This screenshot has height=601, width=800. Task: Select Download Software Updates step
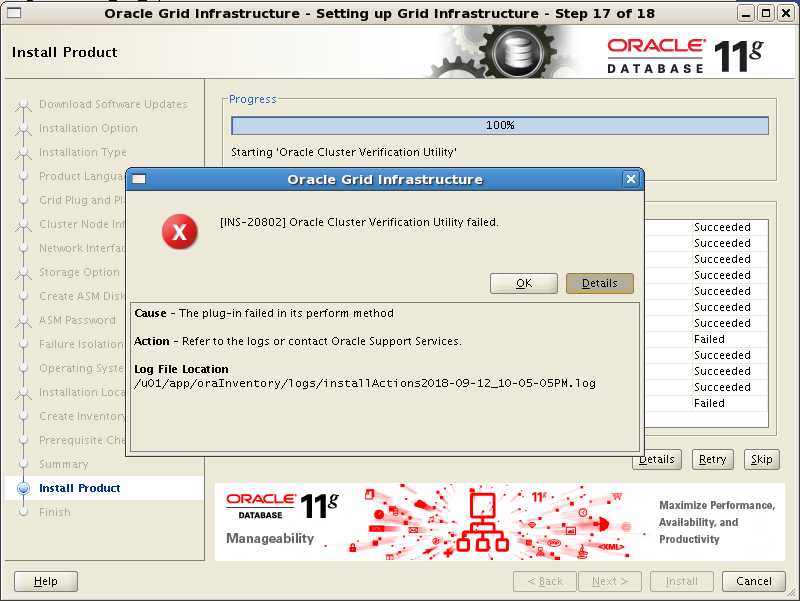click(x=113, y=104)
